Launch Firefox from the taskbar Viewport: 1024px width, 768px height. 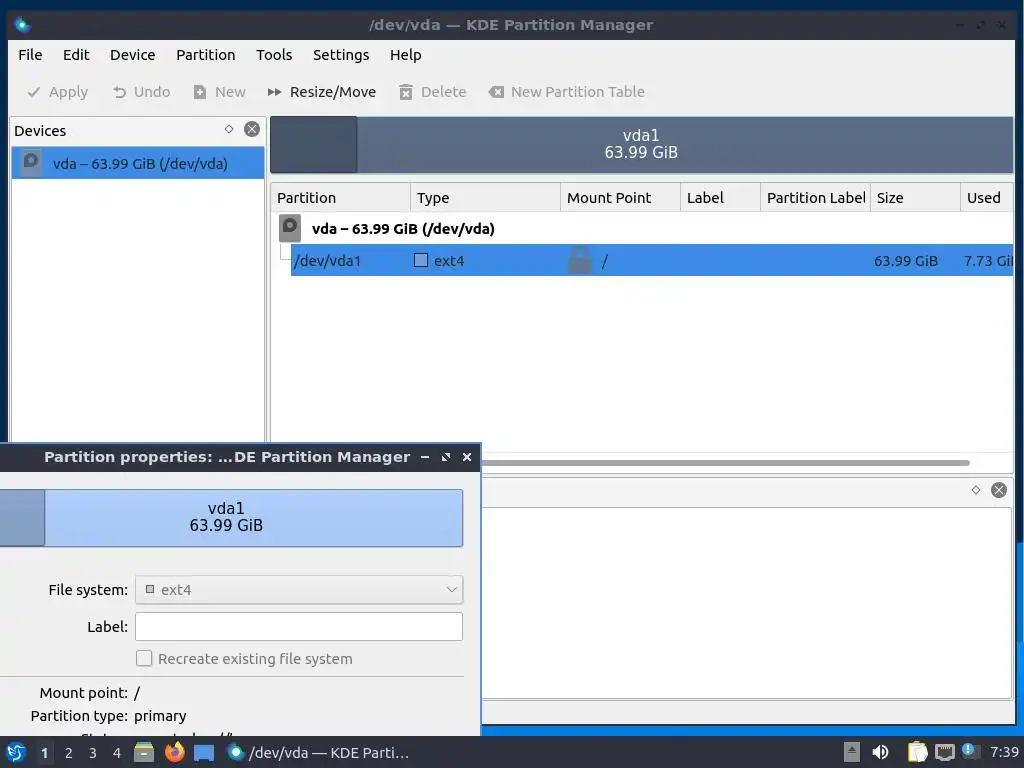tap(174, 752)
